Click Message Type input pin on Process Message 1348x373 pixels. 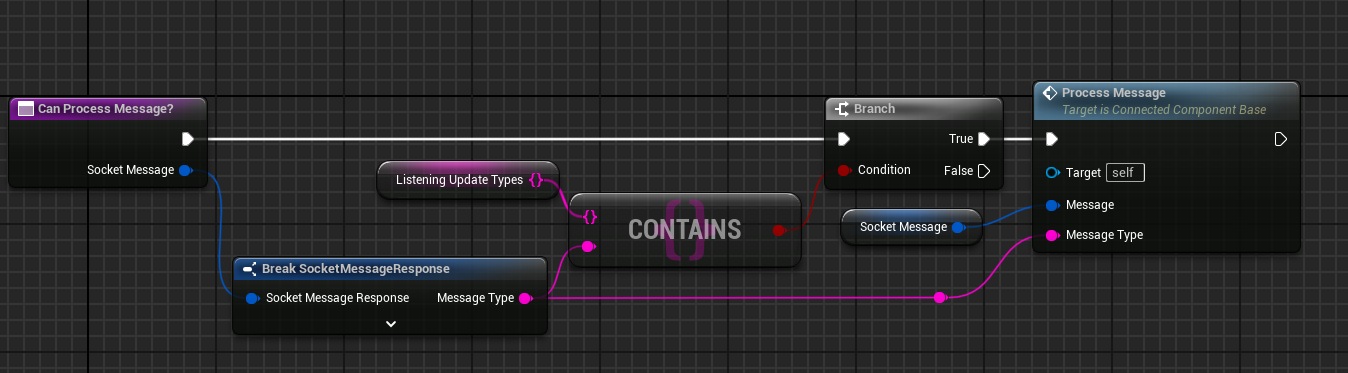pyautogui.click(x=1051, y=236)
